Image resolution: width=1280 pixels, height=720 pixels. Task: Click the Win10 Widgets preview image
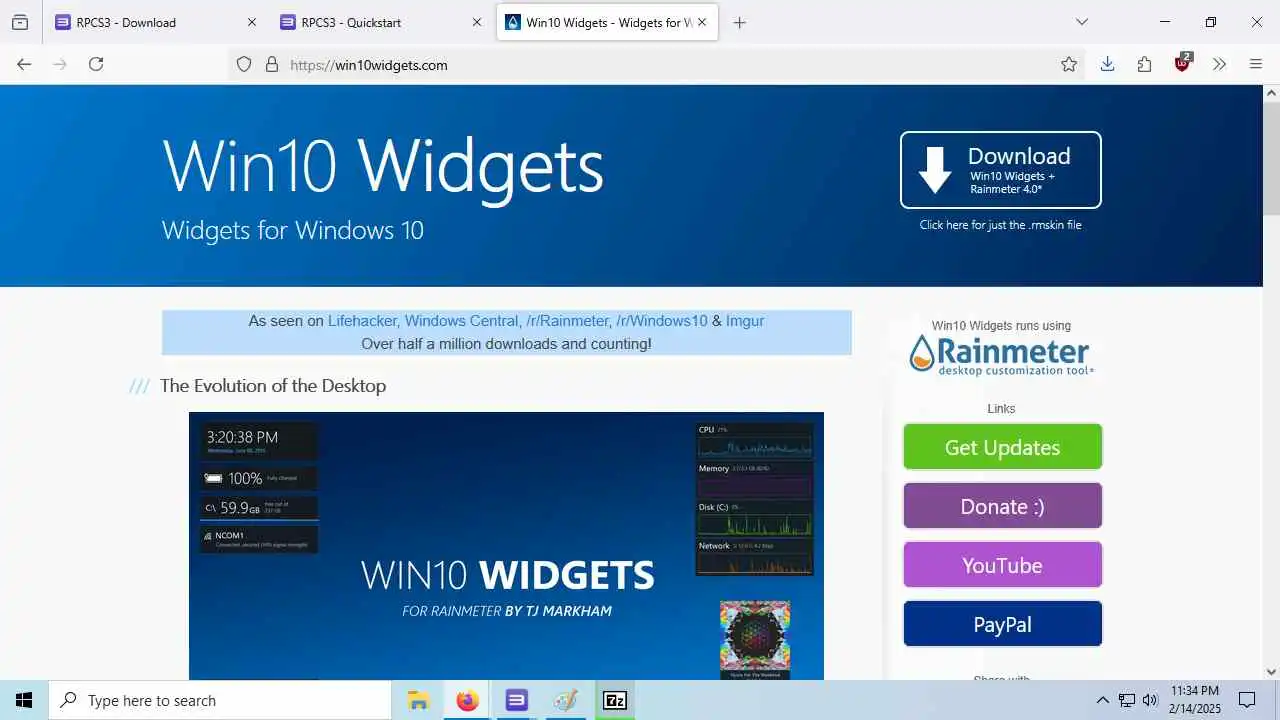[x=506, y=546]
